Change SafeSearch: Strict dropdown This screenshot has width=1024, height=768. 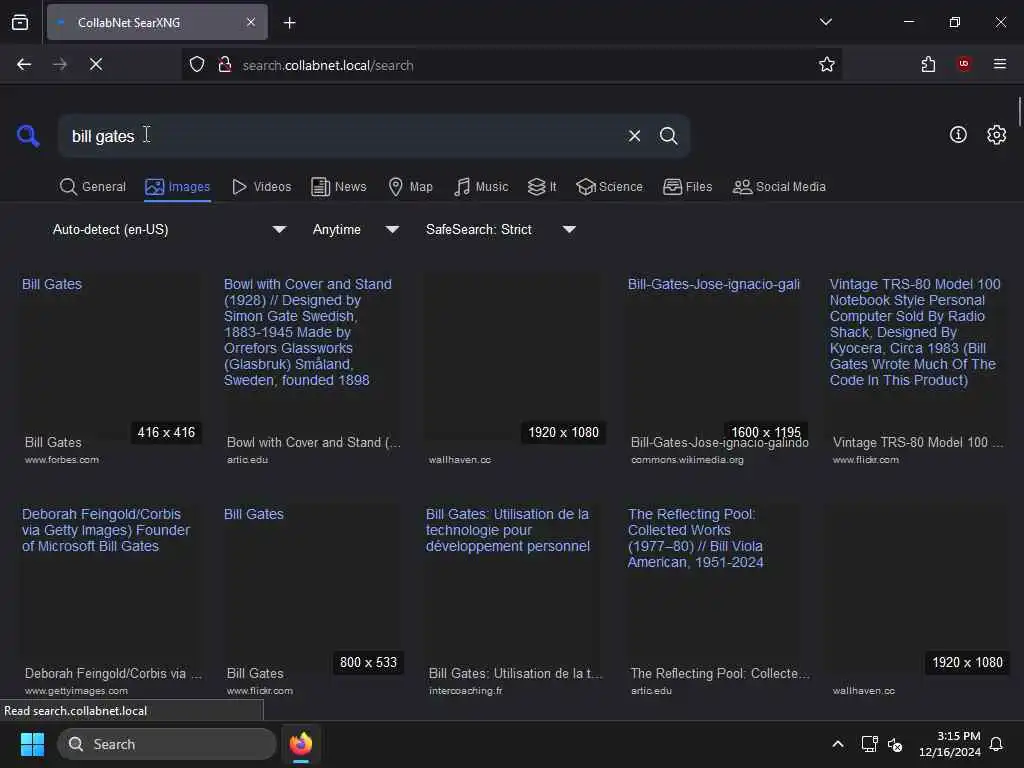(500, 230)
